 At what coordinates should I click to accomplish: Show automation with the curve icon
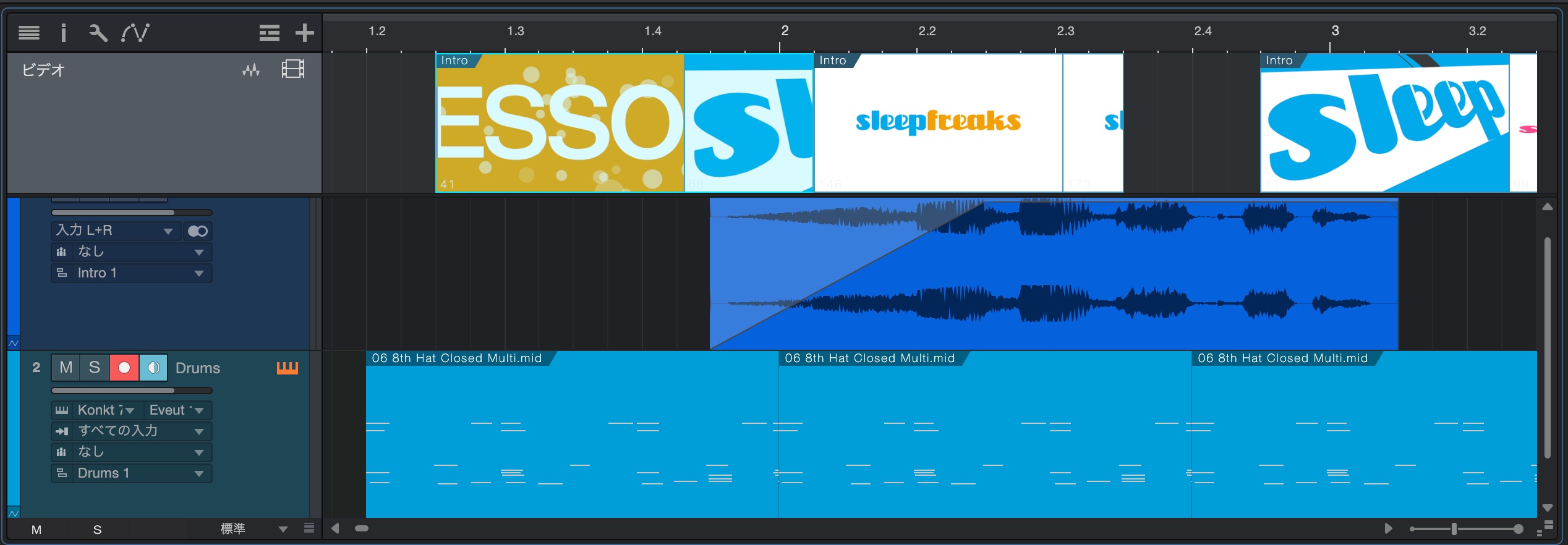click(135, 33)
